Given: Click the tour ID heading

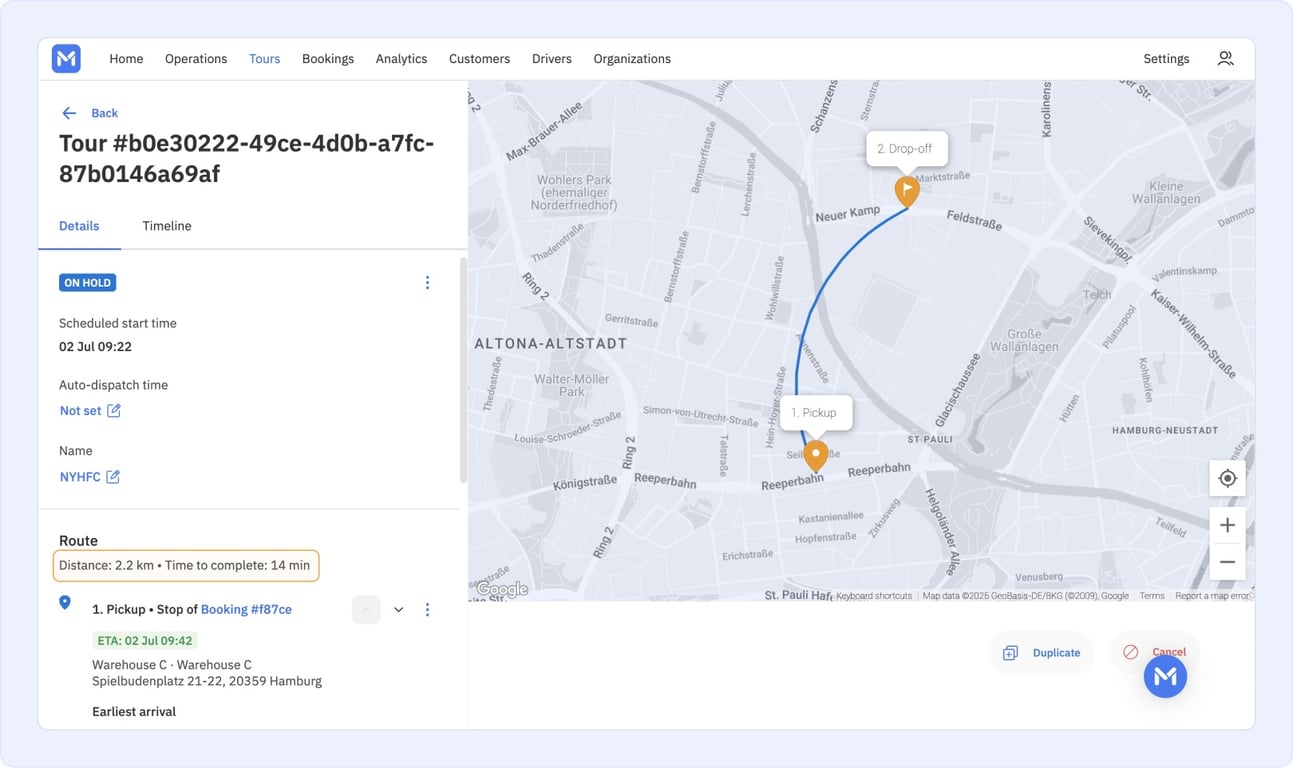Looking at the screenshot, I should tap(246, 158).
